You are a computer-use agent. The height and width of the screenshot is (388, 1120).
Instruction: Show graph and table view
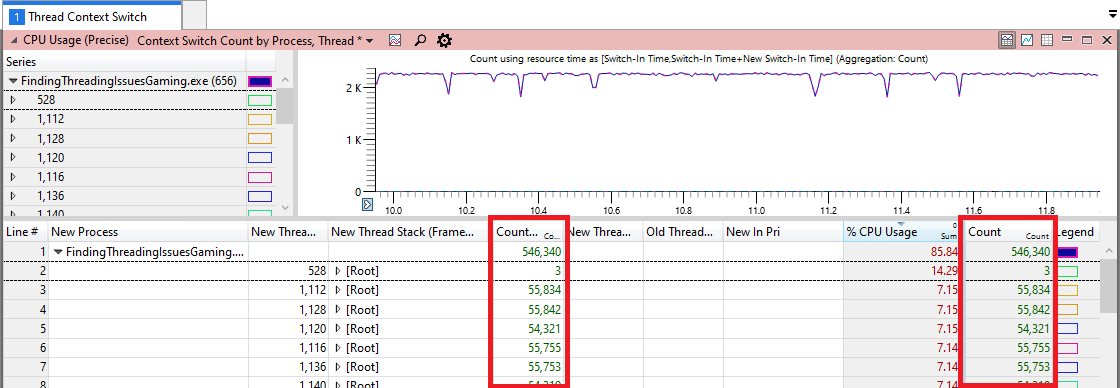coord(1007,41)
